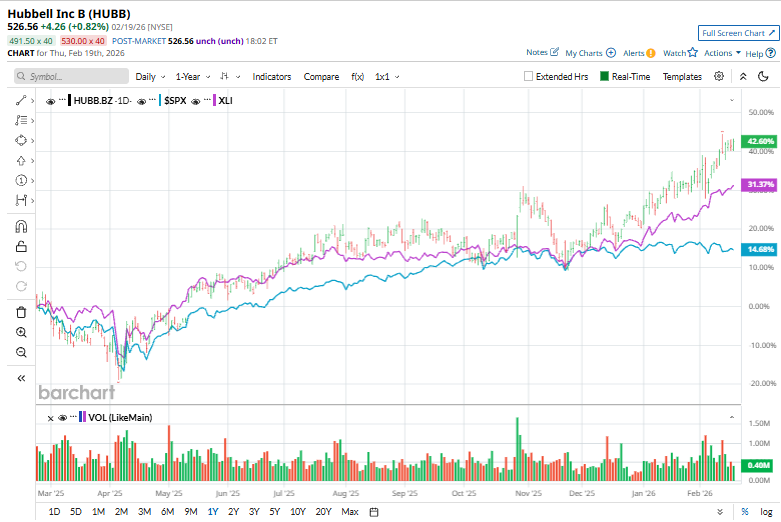Switch to dark mode moon icon
This screenshot has width=781, height=522.
(x=763, y=76)
